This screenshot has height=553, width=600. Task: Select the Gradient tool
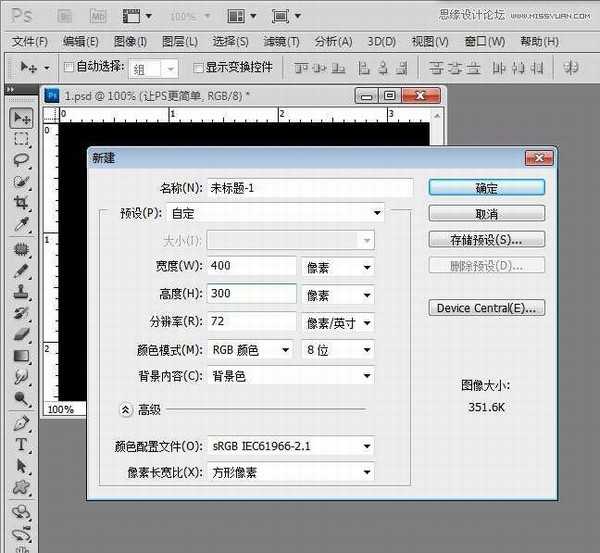point(21,356)
